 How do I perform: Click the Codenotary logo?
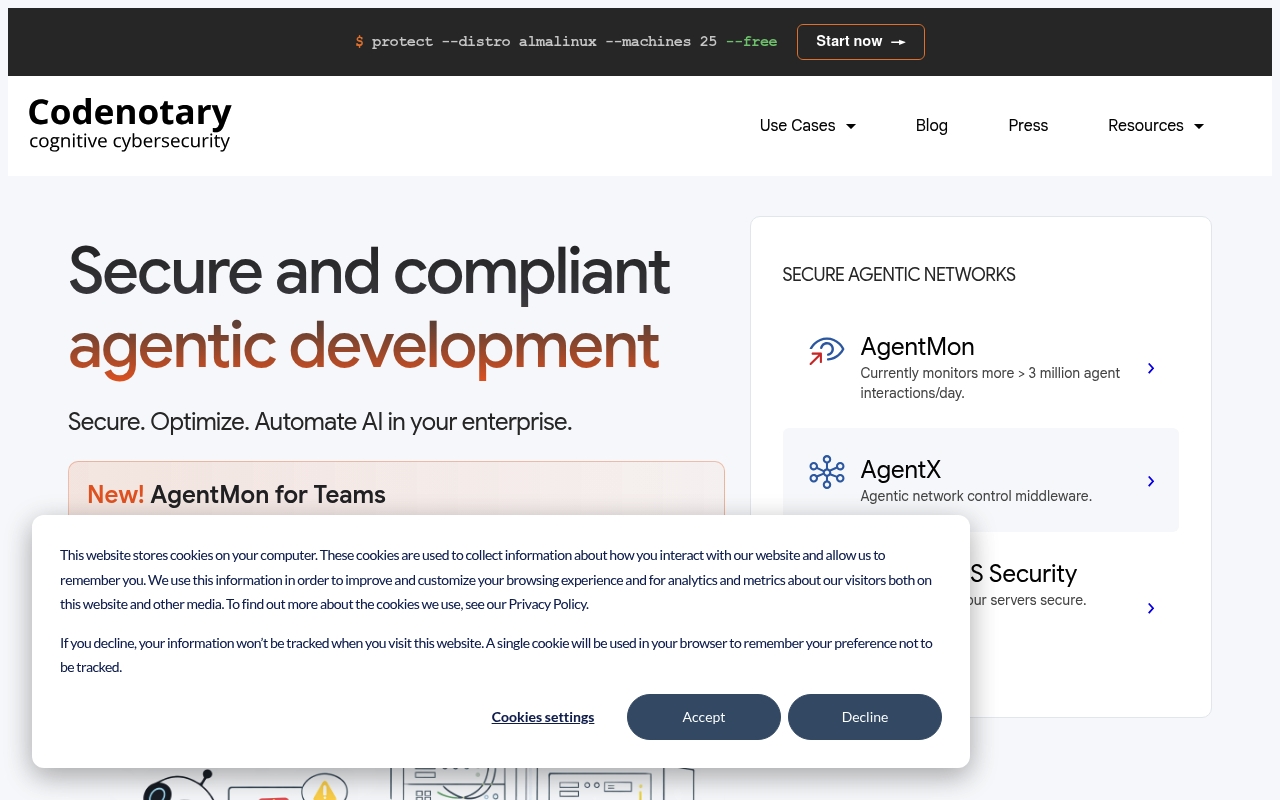point(130,124)
